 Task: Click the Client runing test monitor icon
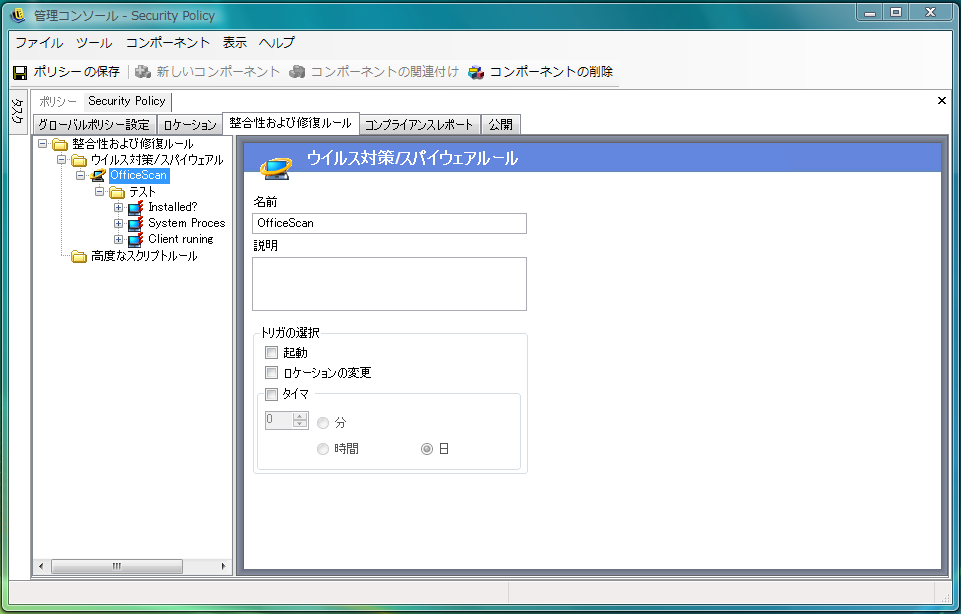point(135,240)
